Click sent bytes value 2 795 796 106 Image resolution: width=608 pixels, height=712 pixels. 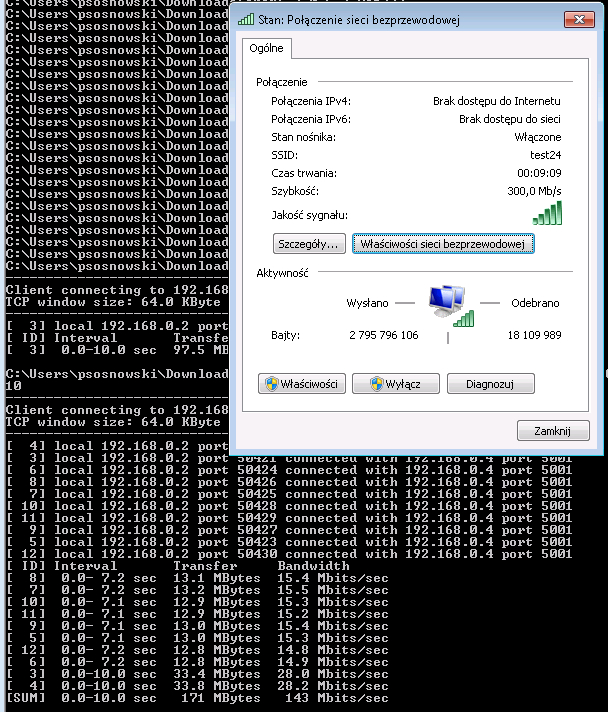pos(384,335)
